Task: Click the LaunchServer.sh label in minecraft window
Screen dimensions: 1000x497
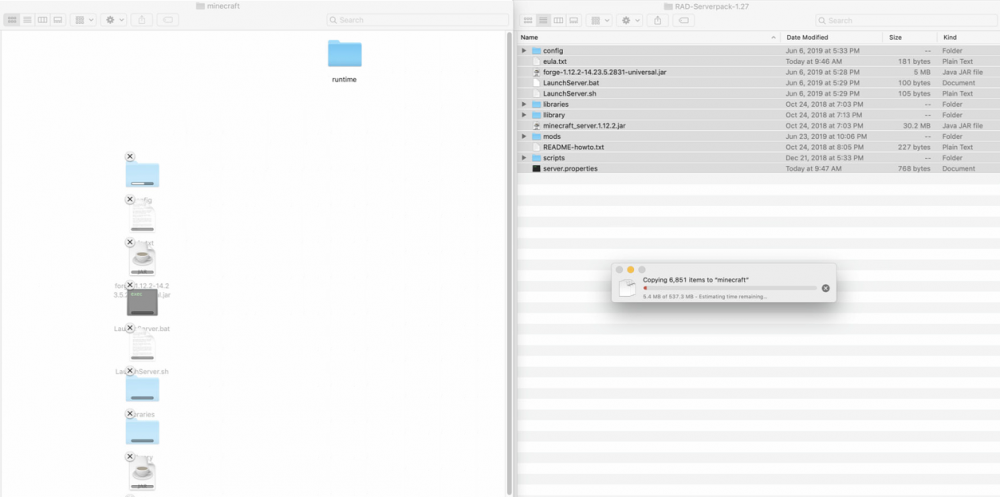Action: coord(142,371)
